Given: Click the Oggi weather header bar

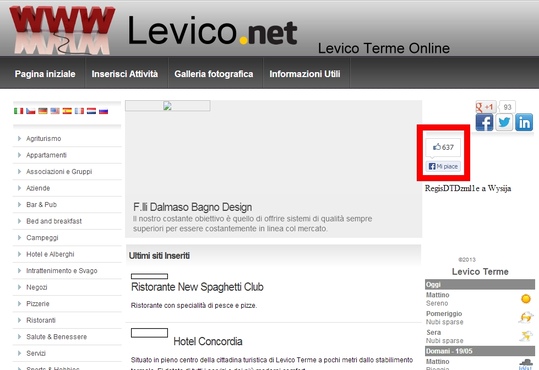Looking at the screenshot, I should pyautogui.click(x=480, y=284).
